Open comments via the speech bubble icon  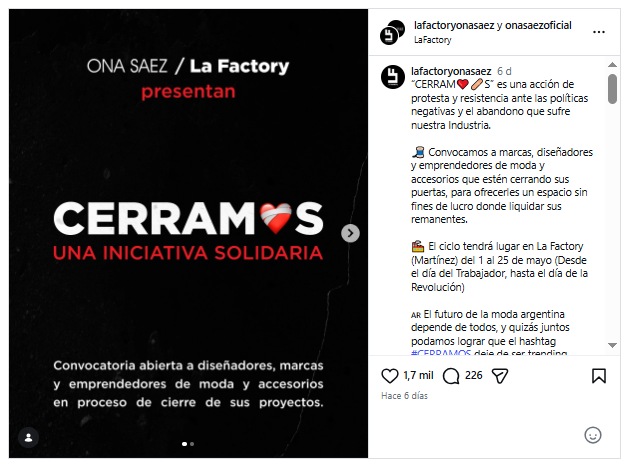451,376
